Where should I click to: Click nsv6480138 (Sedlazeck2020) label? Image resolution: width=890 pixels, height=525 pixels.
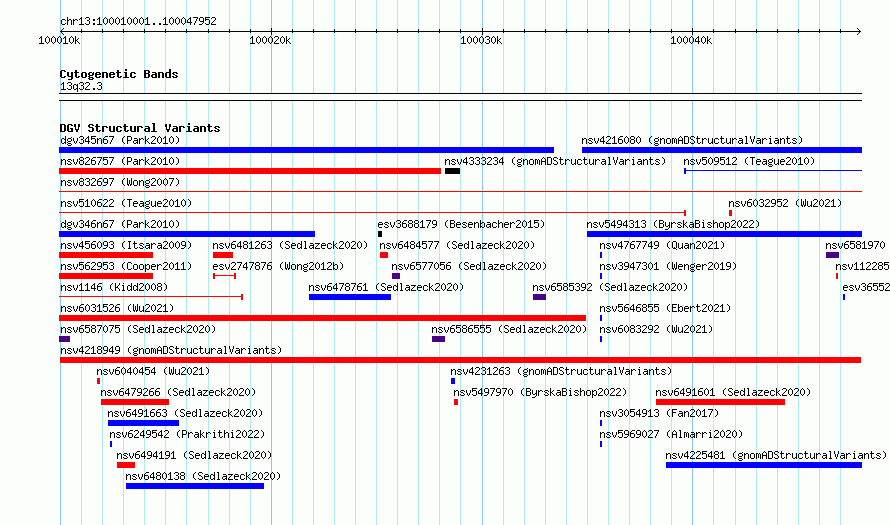[203, 476]
